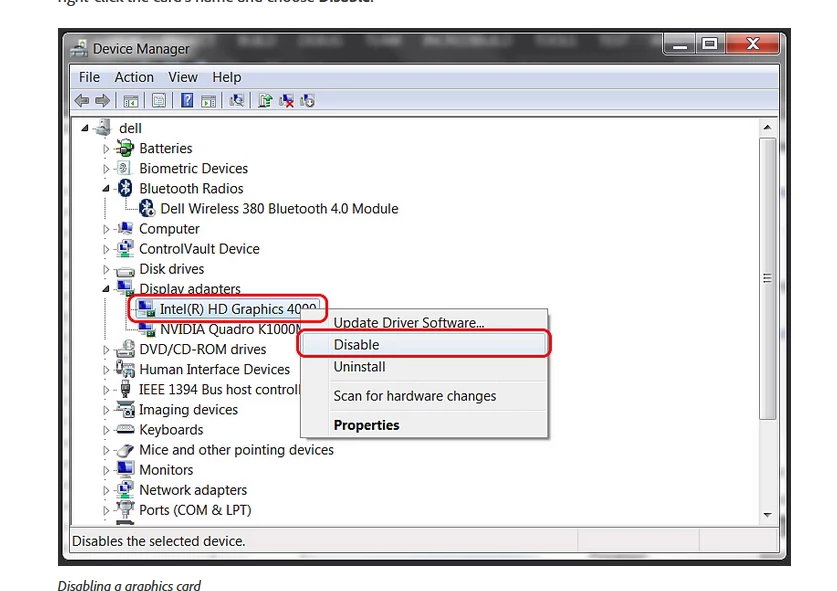Click the DVD/CD-ROM drives icon

[x=125, y=349]
